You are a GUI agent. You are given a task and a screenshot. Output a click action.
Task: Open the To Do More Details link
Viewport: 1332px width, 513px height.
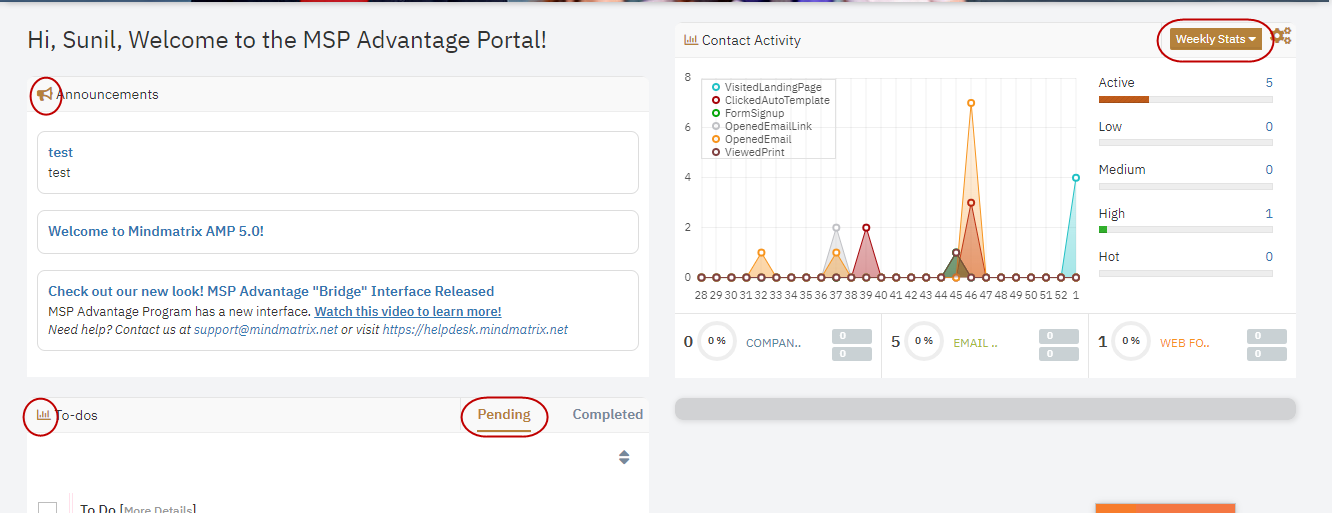[x=158, y=510]
